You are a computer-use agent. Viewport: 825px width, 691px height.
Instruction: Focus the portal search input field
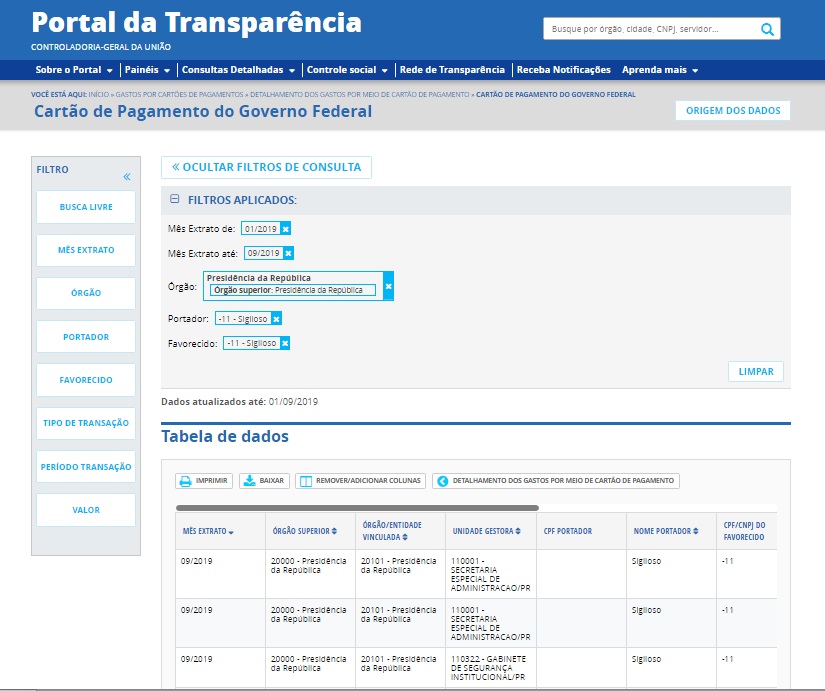[x=650, y=30]
